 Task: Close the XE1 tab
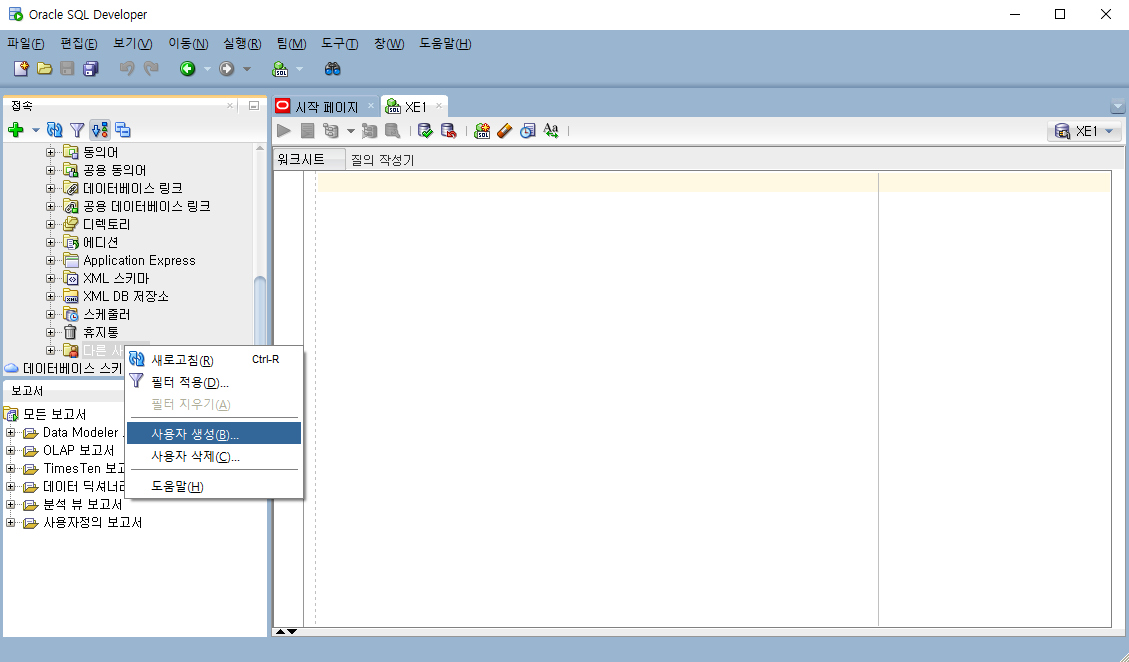click(438, 106)
